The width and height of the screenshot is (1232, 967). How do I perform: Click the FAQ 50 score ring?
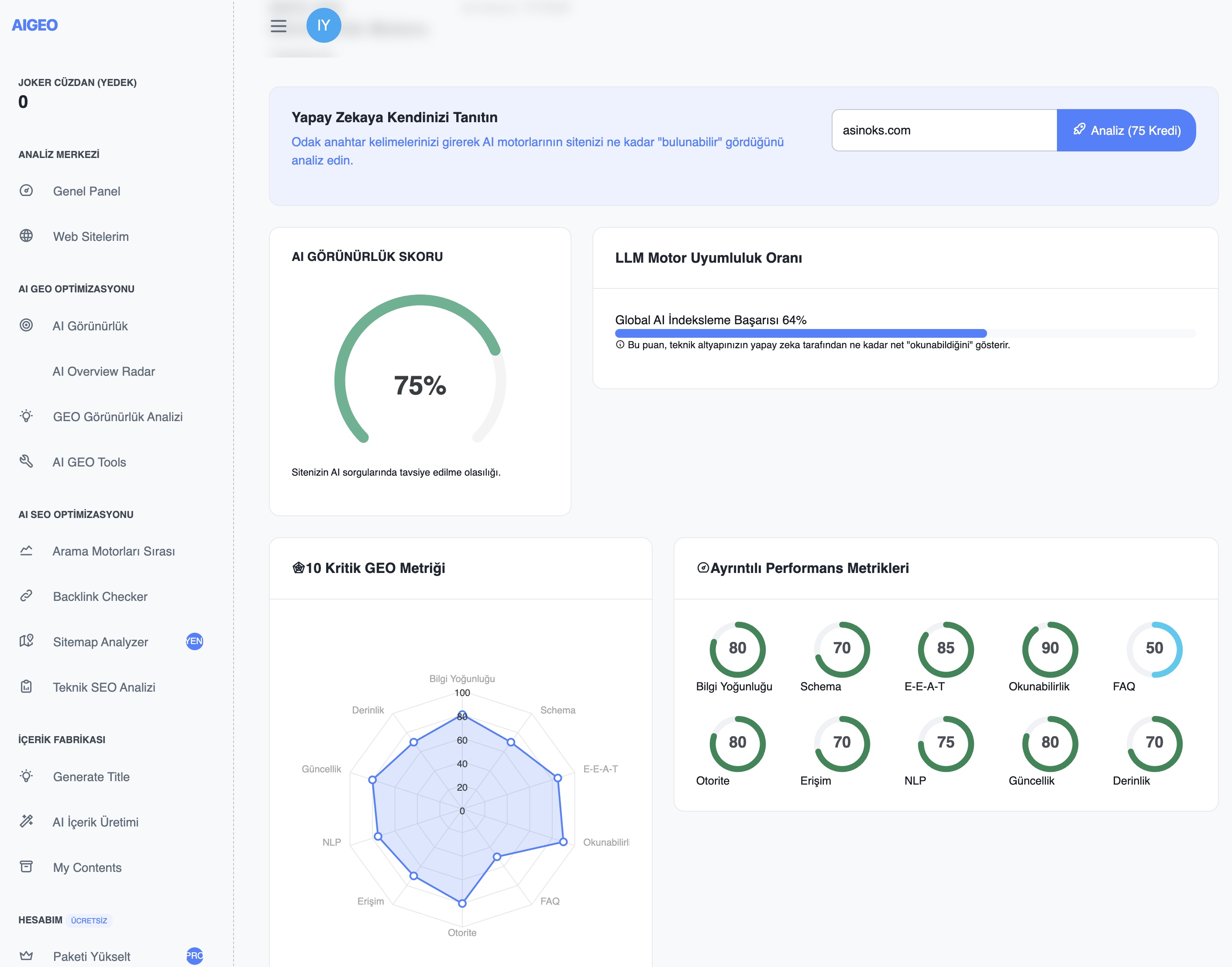[1154, 649]
